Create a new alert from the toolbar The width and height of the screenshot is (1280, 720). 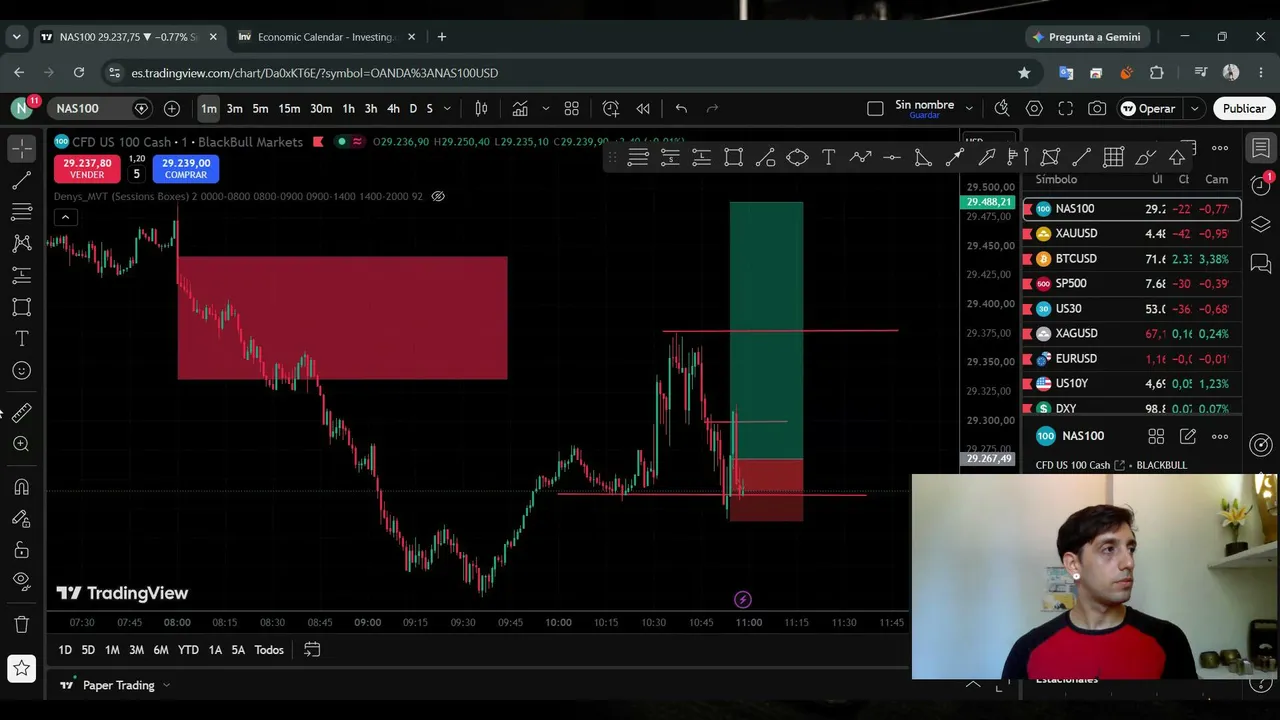click(x=611, y=108)
